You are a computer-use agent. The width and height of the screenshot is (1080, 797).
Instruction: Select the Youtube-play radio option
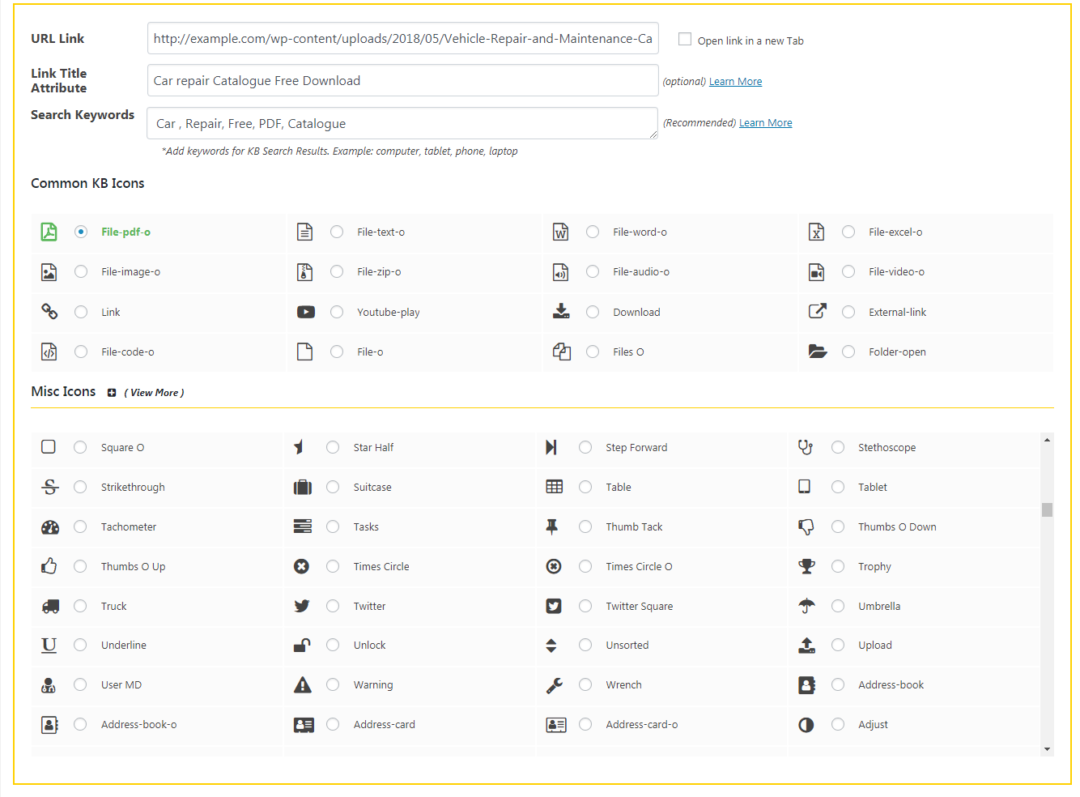point(337,312)
